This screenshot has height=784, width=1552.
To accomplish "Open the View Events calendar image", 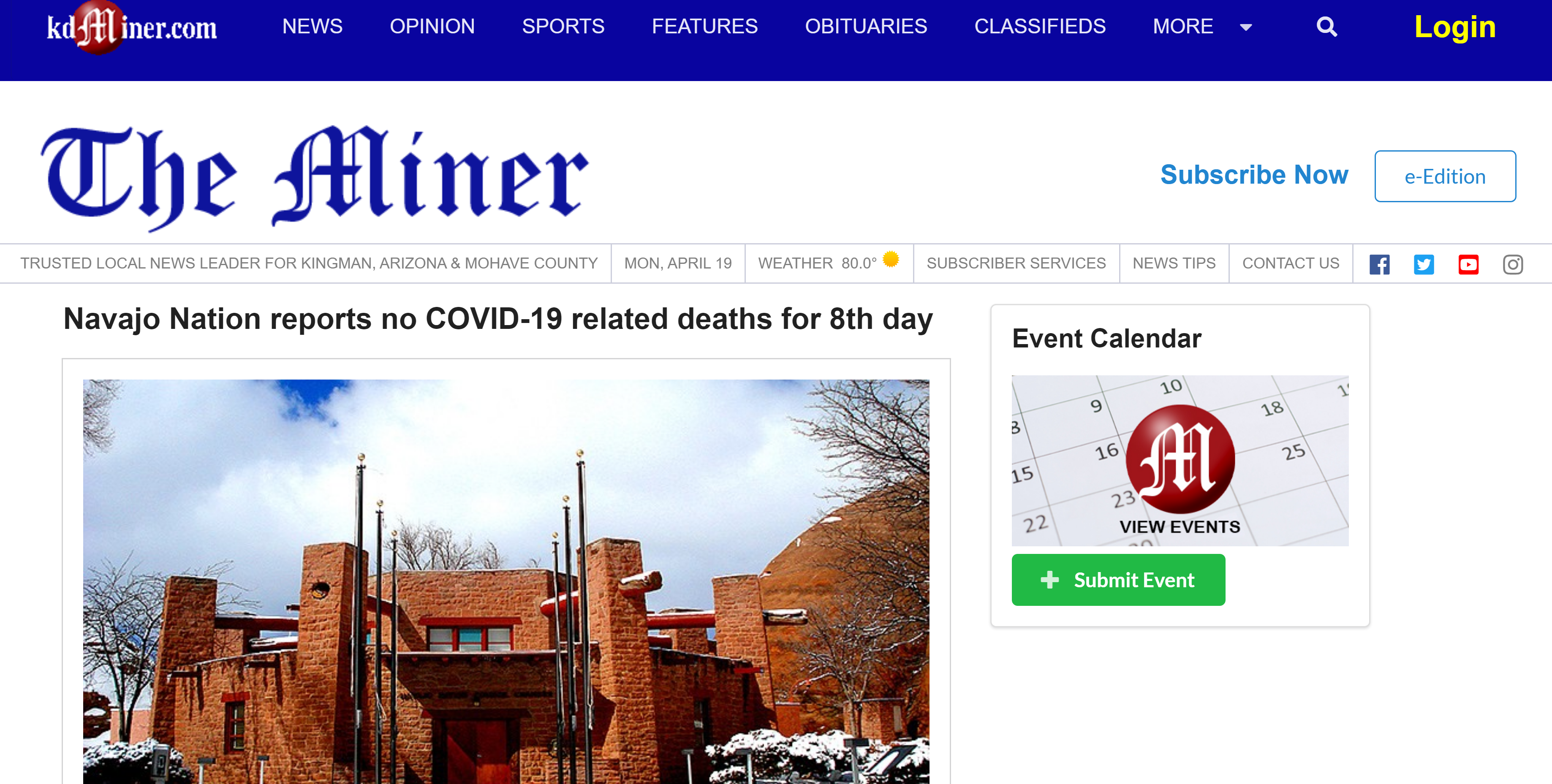I will (1180, 461).
